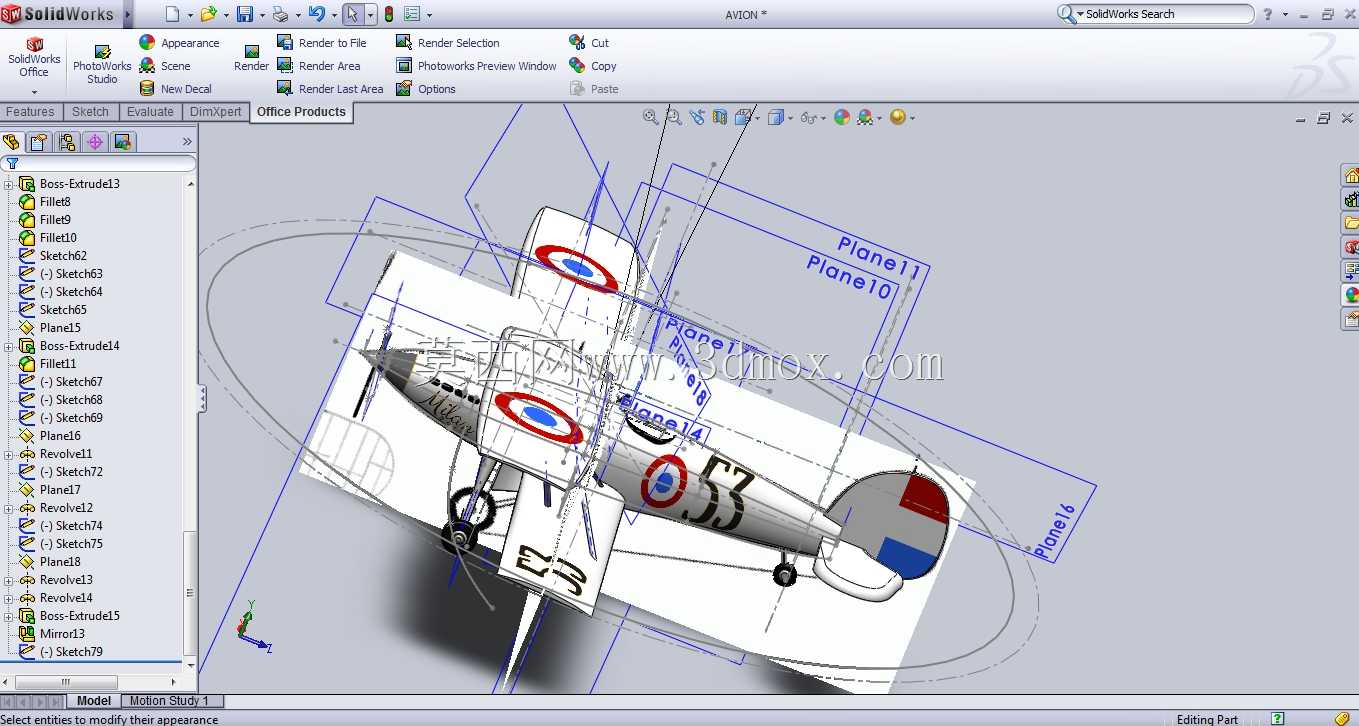
Task: Activate the Select cursor tool
Action: coord(352,14)
